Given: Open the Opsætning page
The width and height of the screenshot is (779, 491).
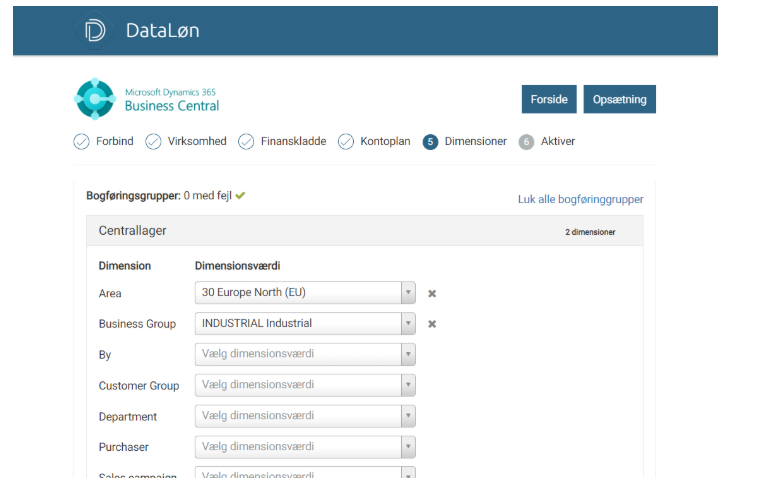Looking at the screenshot, I should click(619, 100).
